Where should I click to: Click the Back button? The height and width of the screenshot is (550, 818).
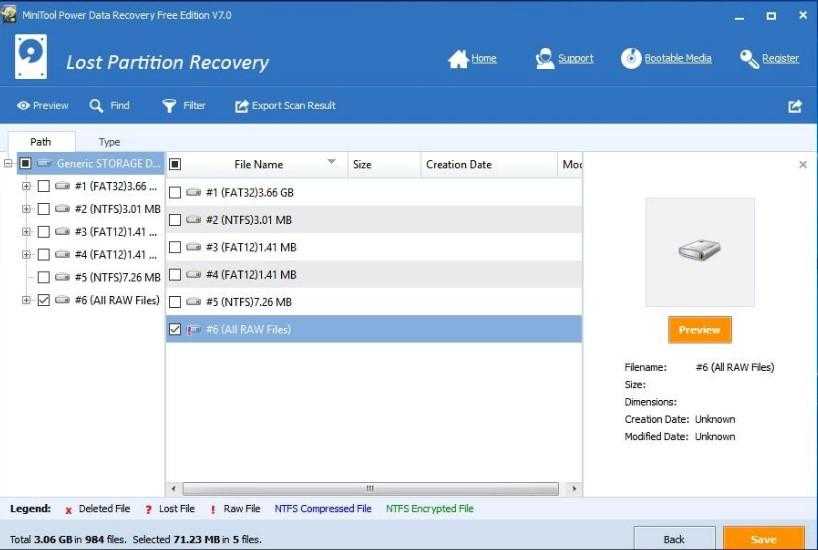(x=674, y=539)
